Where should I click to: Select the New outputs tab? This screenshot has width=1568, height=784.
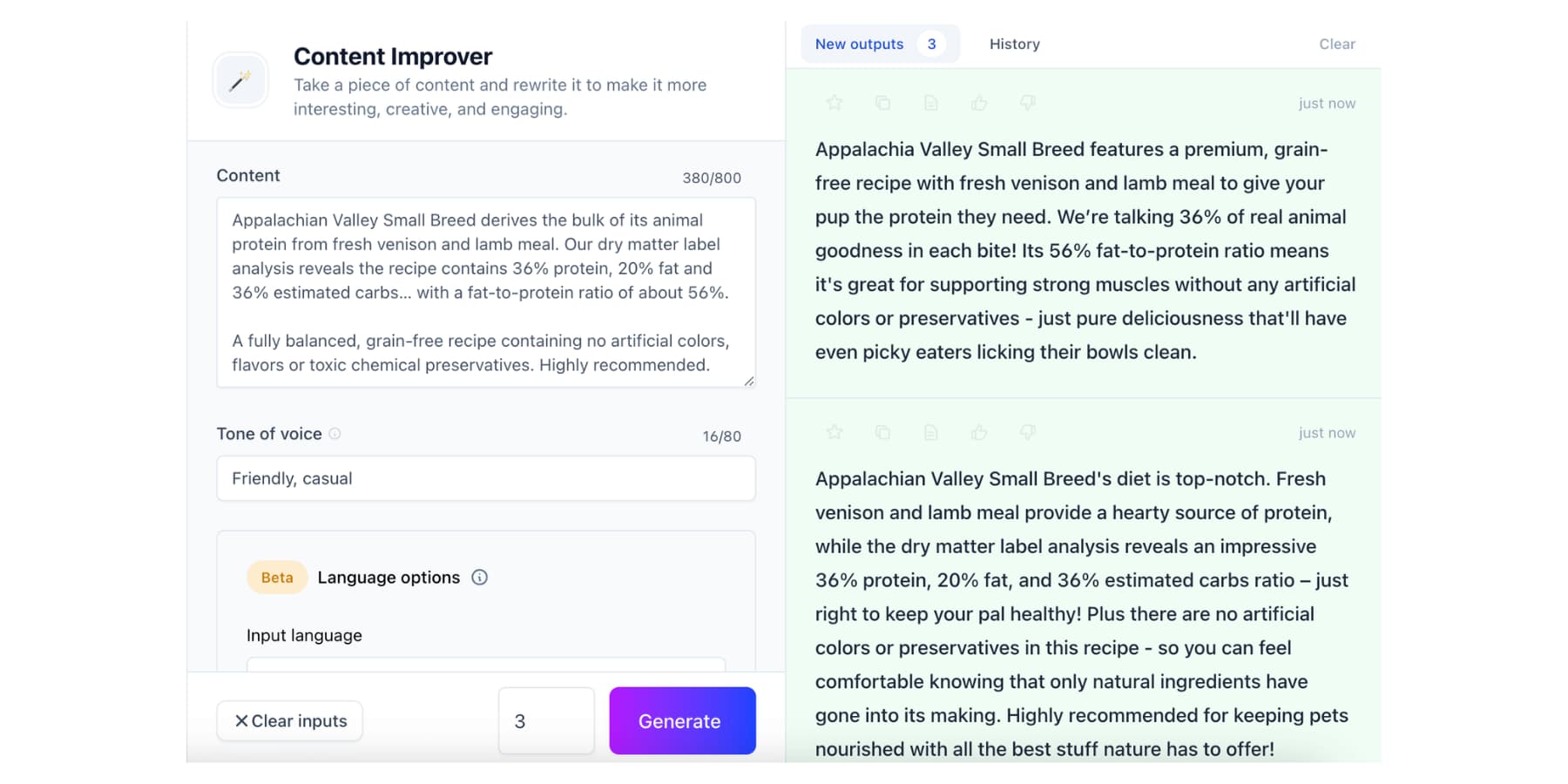pyautogui.click(x=859, y=44)
